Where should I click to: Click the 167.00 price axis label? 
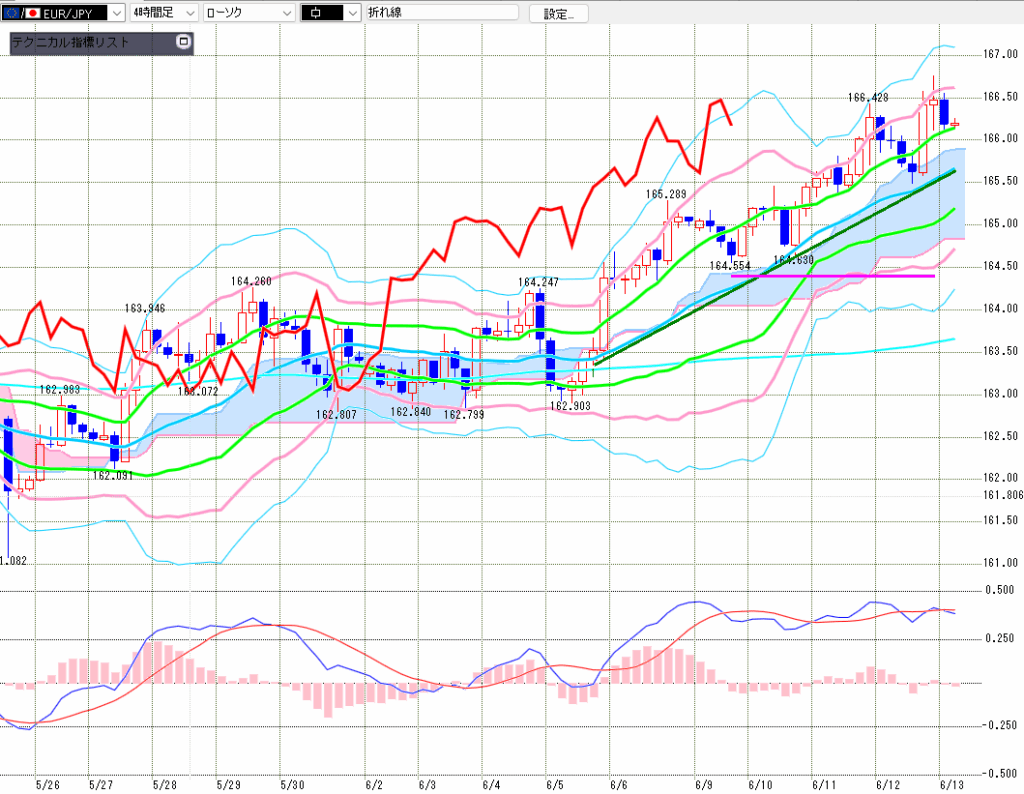click(x=1000, y=54)
